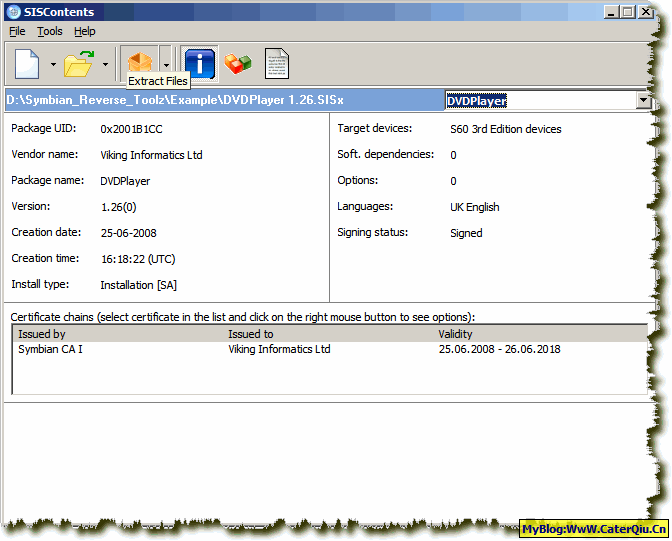Click the colored cubes components icon

(x=238, y=63)
